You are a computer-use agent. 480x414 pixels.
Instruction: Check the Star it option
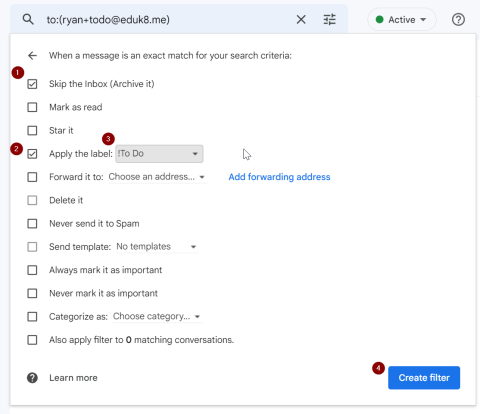32,130
